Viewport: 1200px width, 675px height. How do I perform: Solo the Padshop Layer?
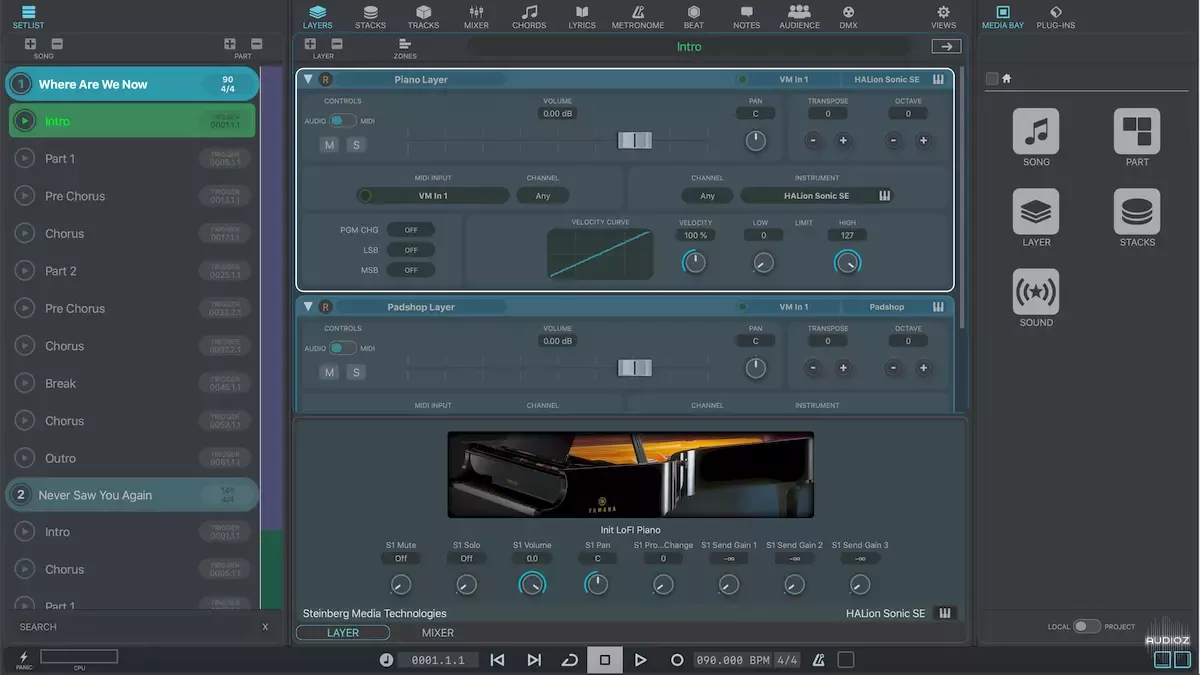coord(355,372)
